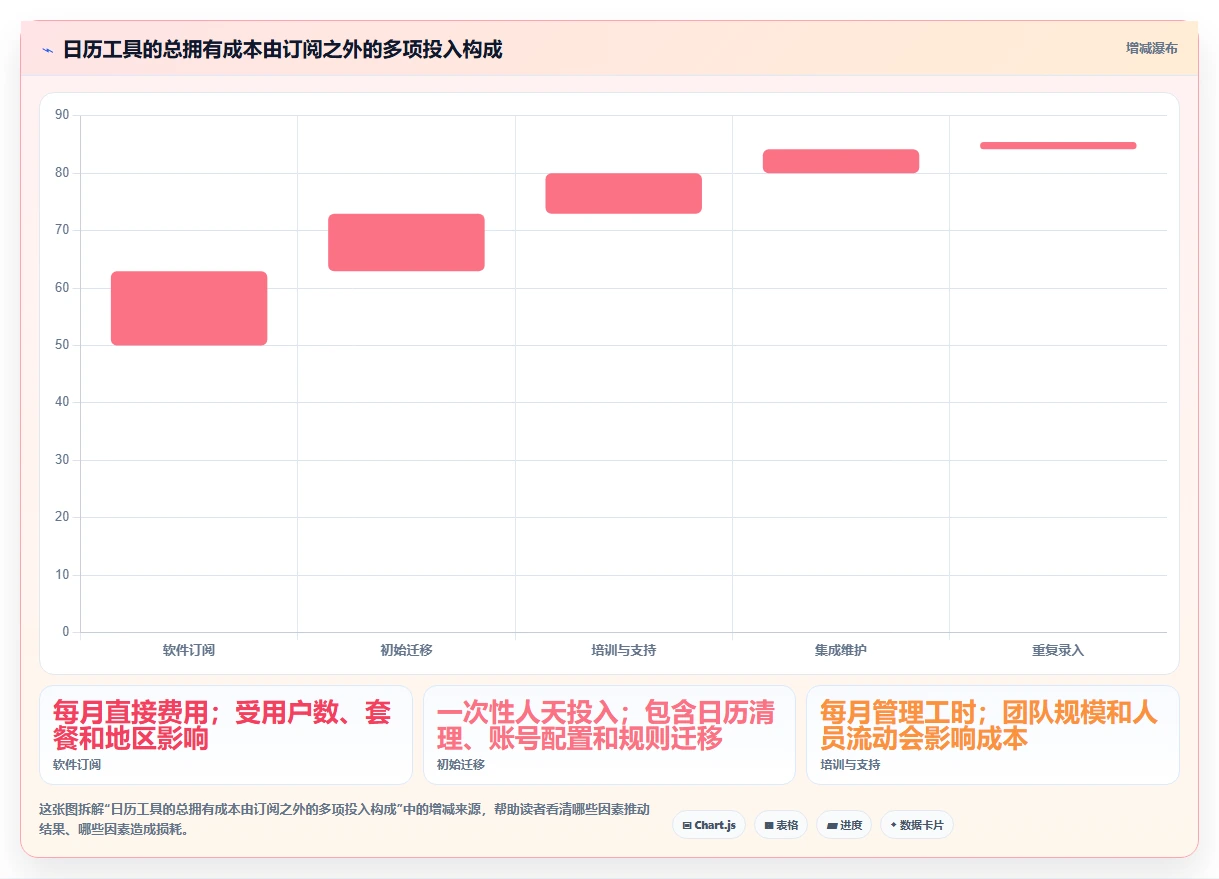This screenshot has height=879, width=1219.
Task: Click the y-axis value 90
Action: 62,115
